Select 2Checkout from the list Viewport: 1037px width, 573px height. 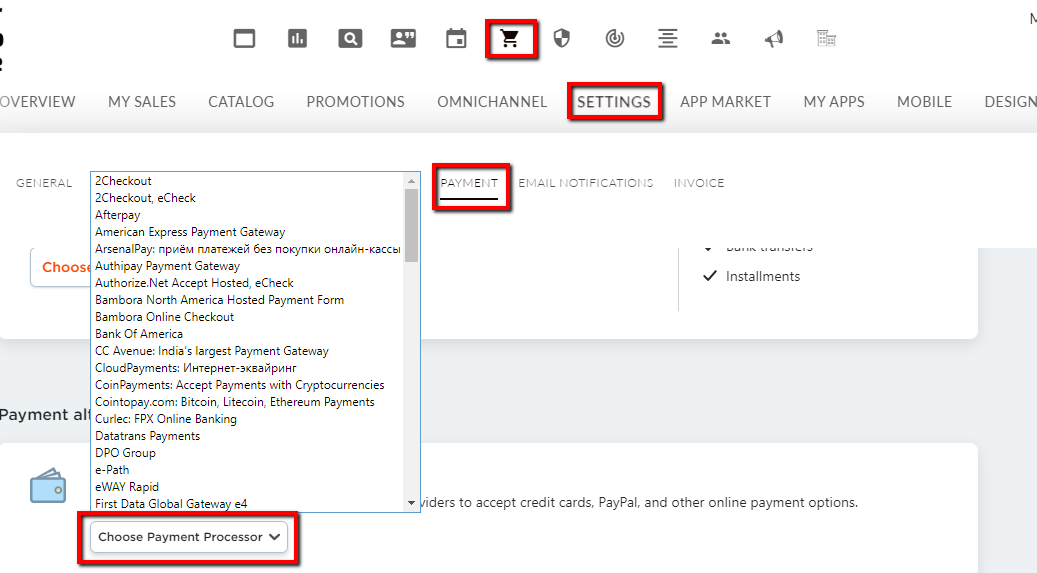247,181
